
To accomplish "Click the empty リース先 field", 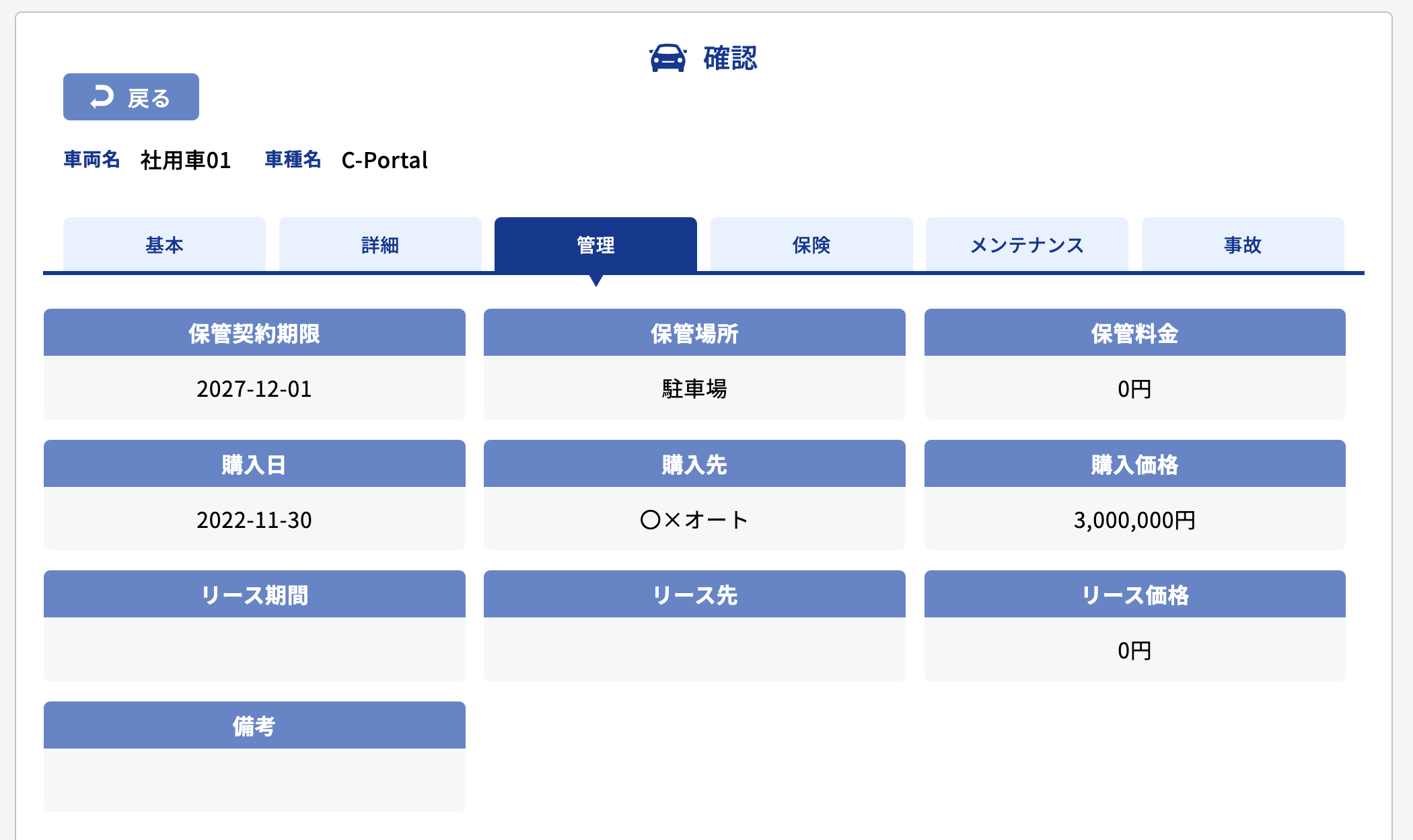I will point(694,649).
